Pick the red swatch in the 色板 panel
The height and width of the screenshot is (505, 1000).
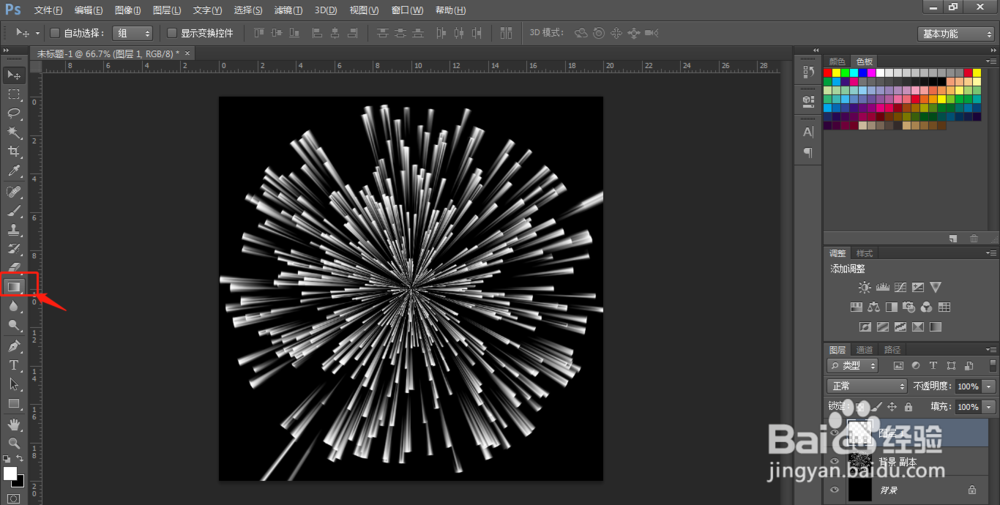[828, 73]
